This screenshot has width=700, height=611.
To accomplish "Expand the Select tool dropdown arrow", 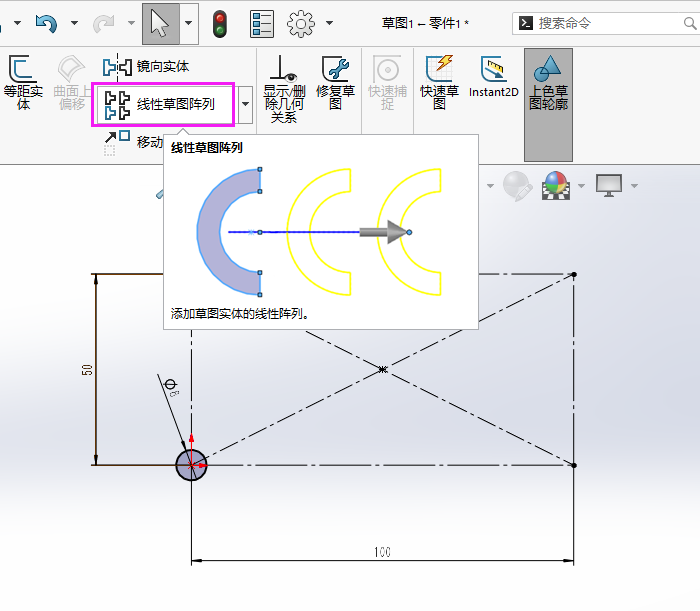I will click(x=190, y=24).
